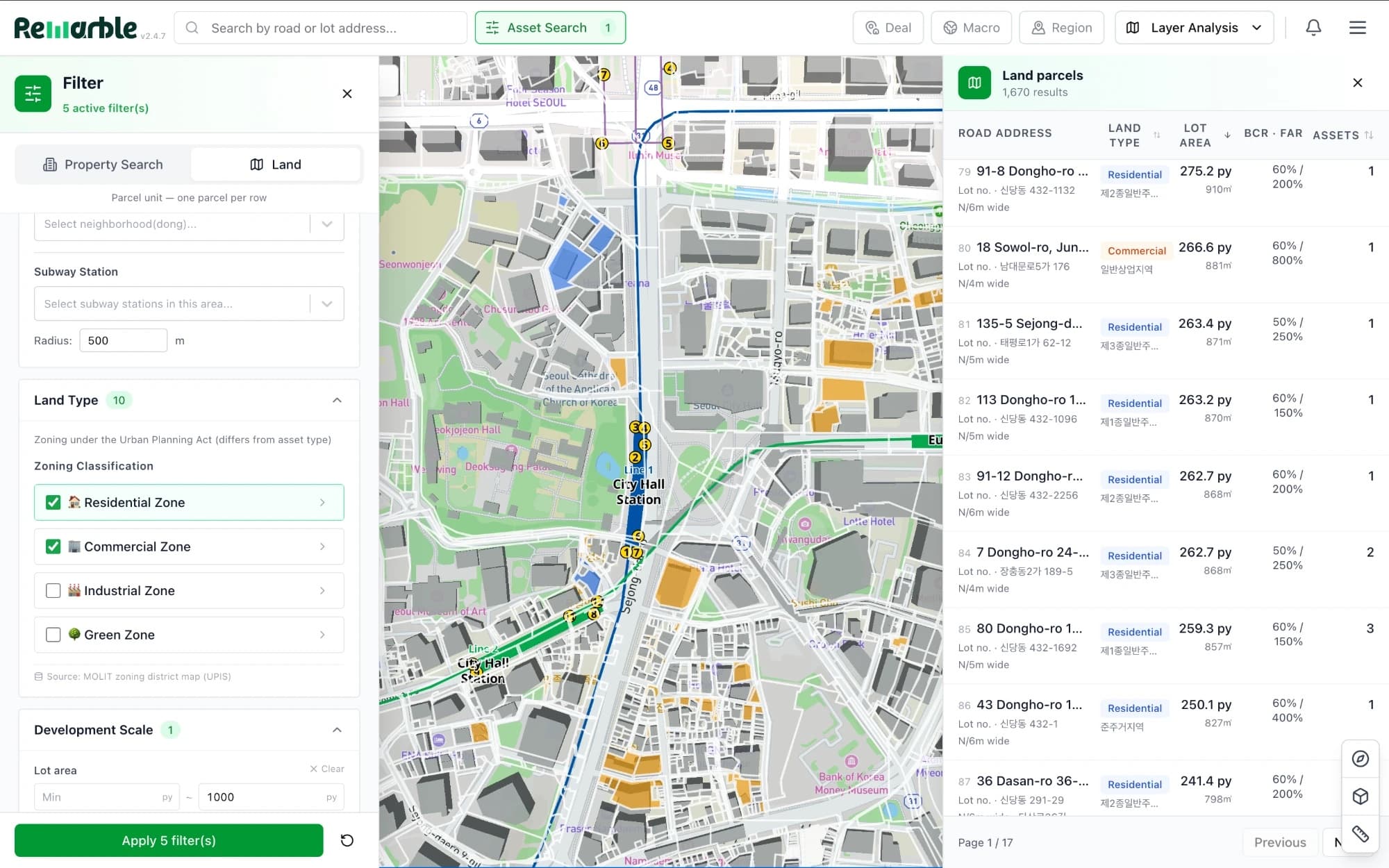Image resolution: width=1389 pixels, height=868 pixels.
Task: Open the Deal view
Action: (x=888, y=28)
